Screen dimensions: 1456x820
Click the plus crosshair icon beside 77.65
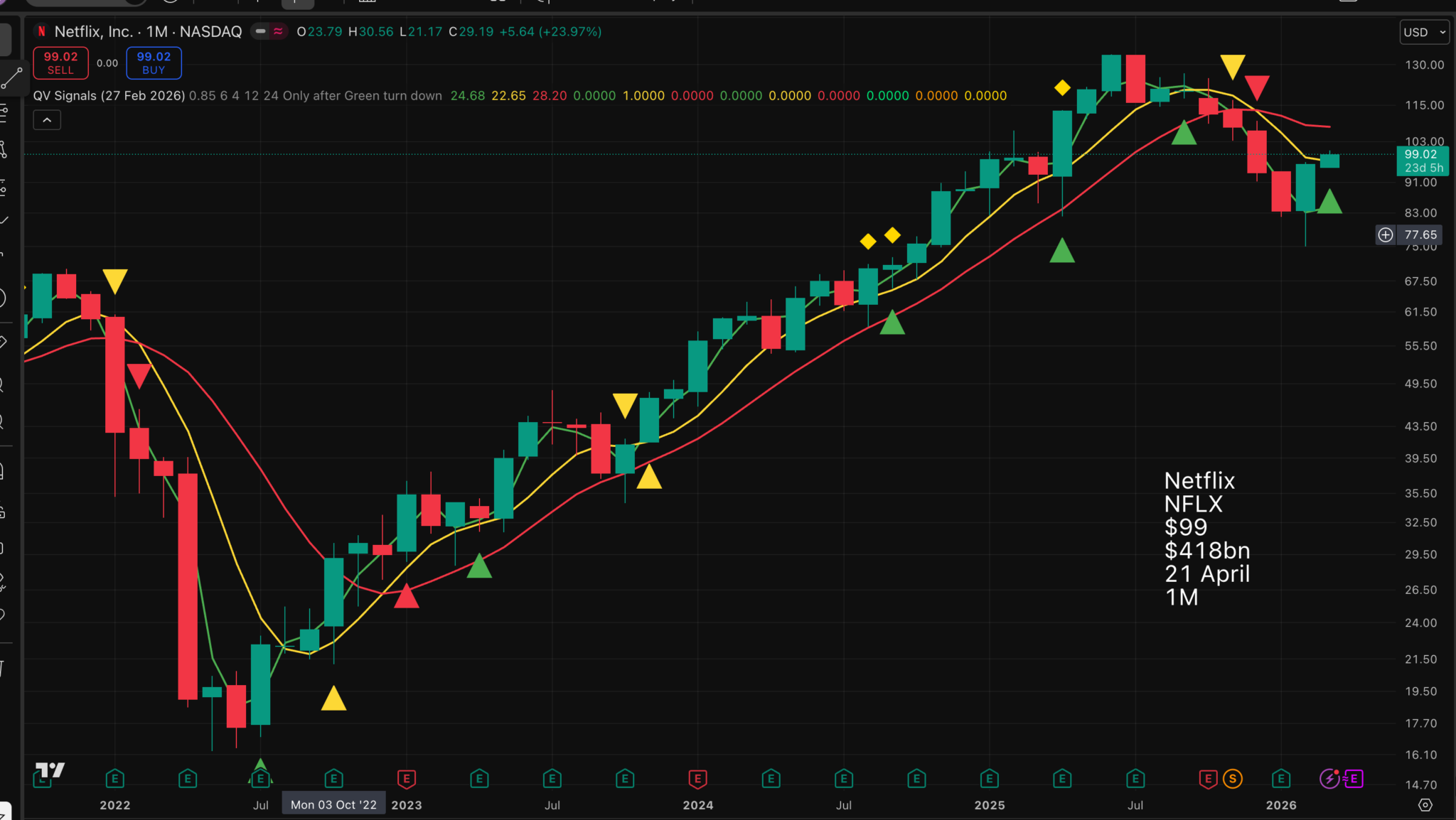coord(1386,234)
